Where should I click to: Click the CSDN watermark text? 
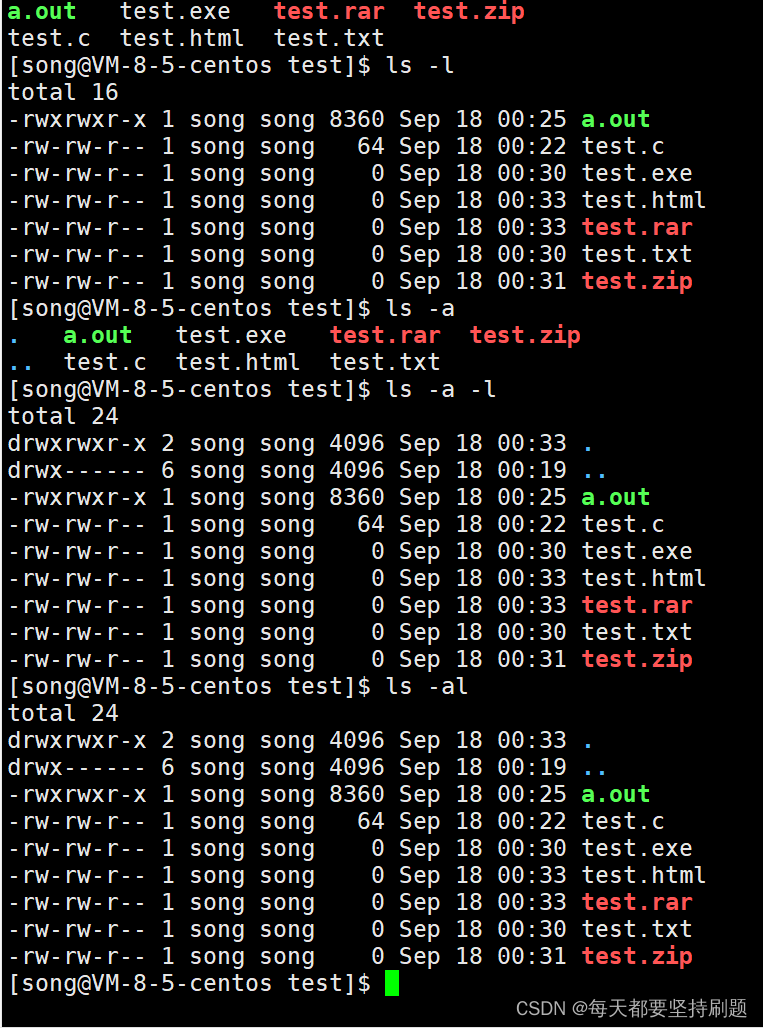(x=631, y=1008)
